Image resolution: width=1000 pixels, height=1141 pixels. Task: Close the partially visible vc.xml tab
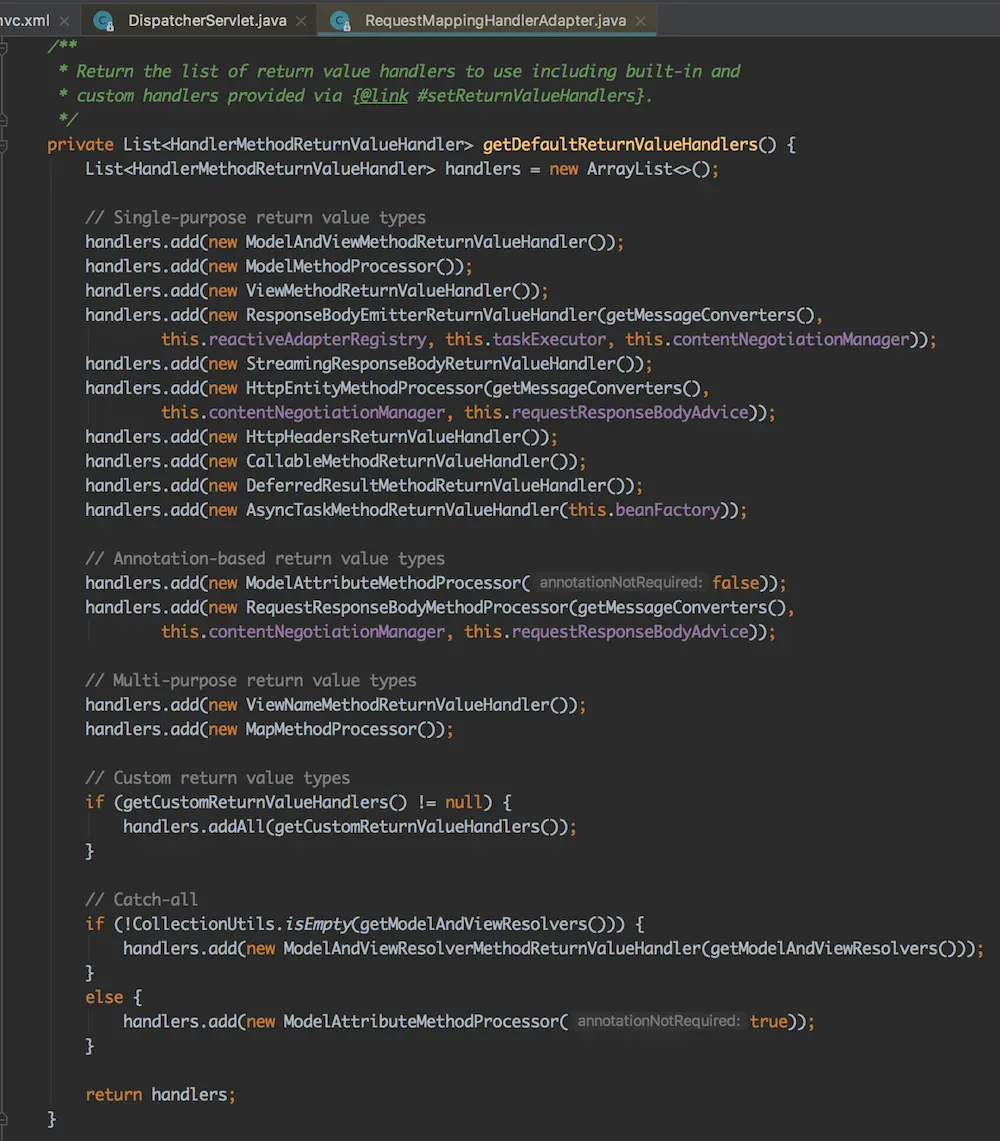(66, 20)
